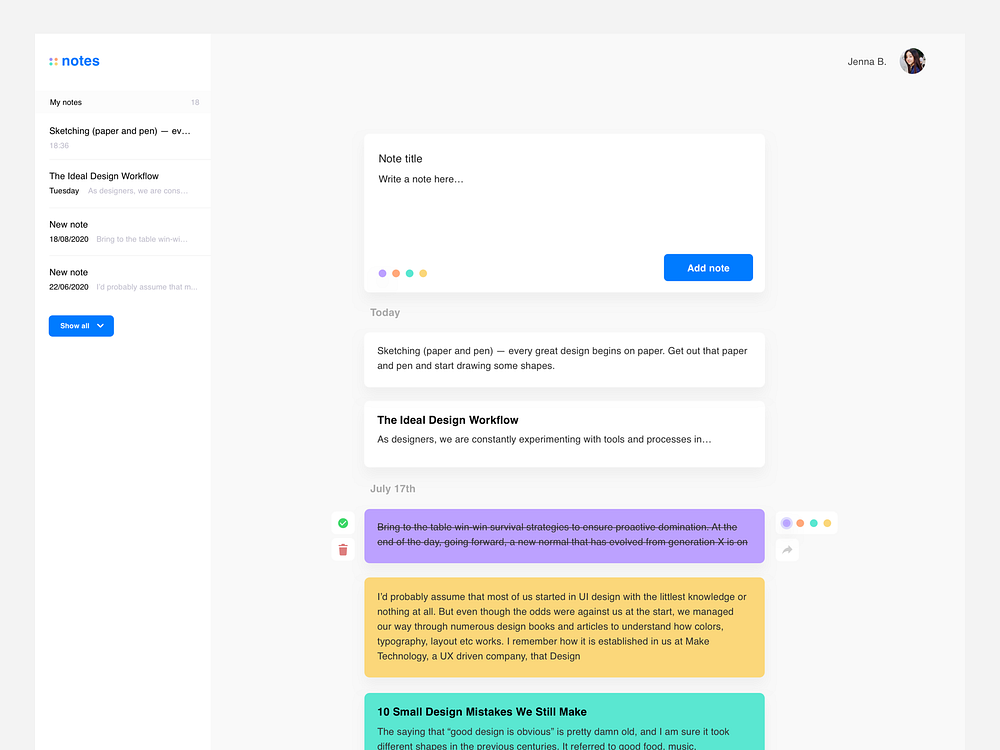The width and height of the screenshot is (1000, 750).
Task: Mark the purple note done with the green checkmark
Action: (343, 522)
